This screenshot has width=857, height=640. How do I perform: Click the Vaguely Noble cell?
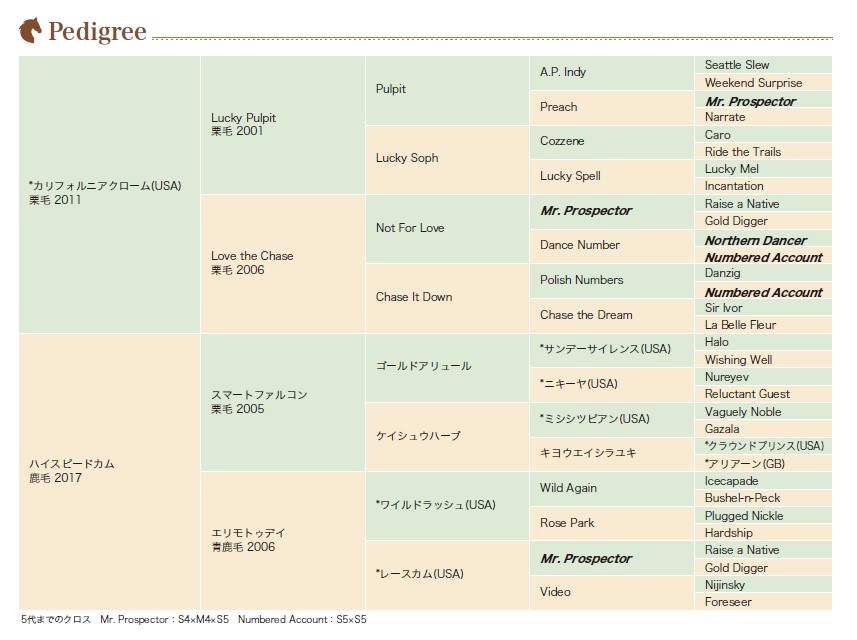(763, 412)
